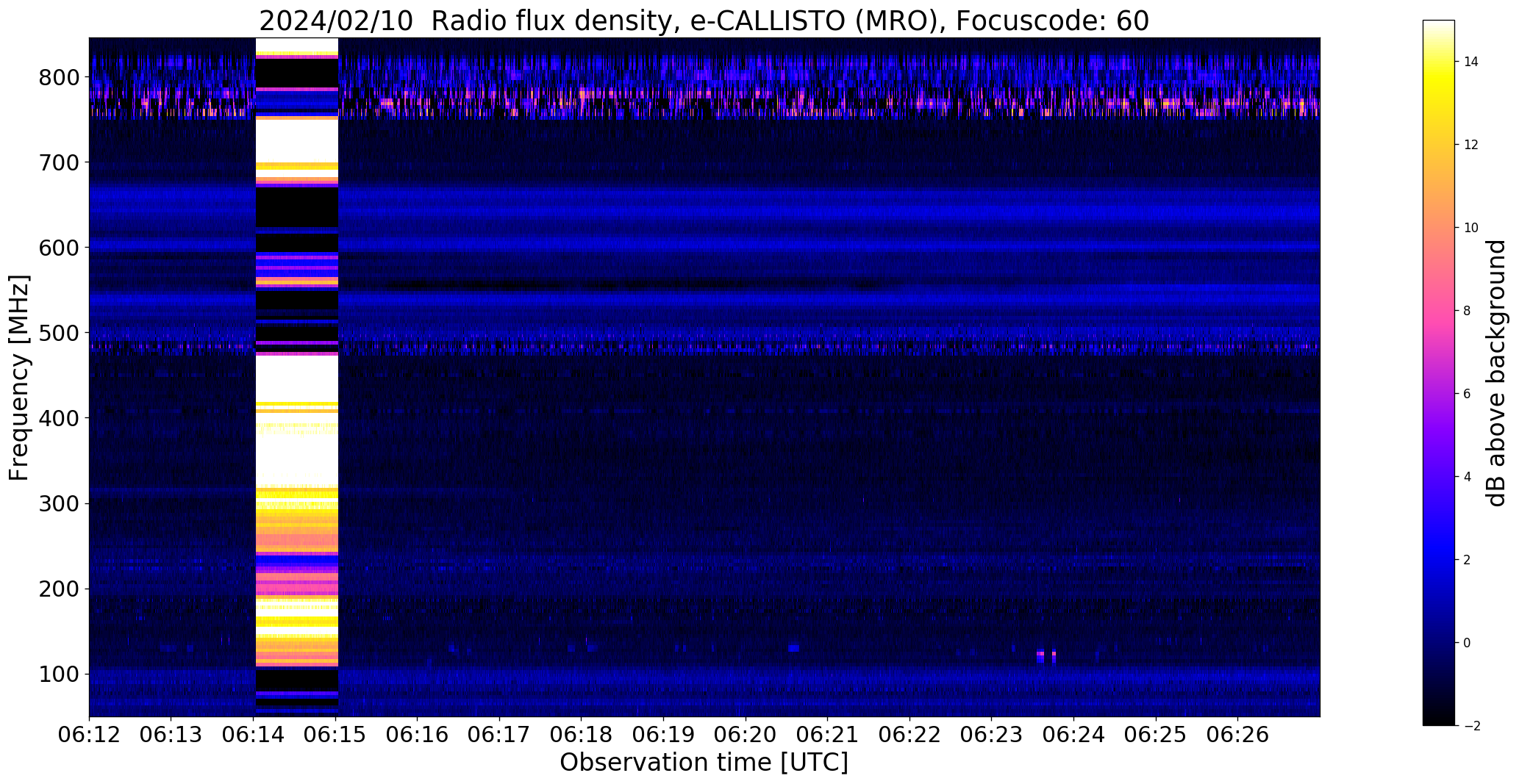
Task: Click the colorbar tick label 4
Action: (x=1467, y=477)
